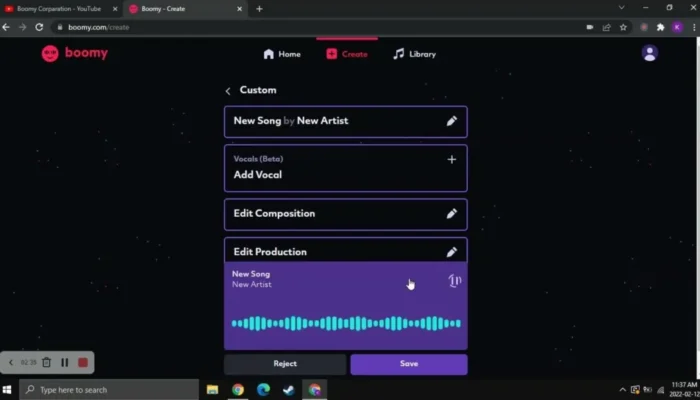The height and width of the screenshot is (400, 700).
Task: Click the Add Vocal label
Action: point(258,175)
